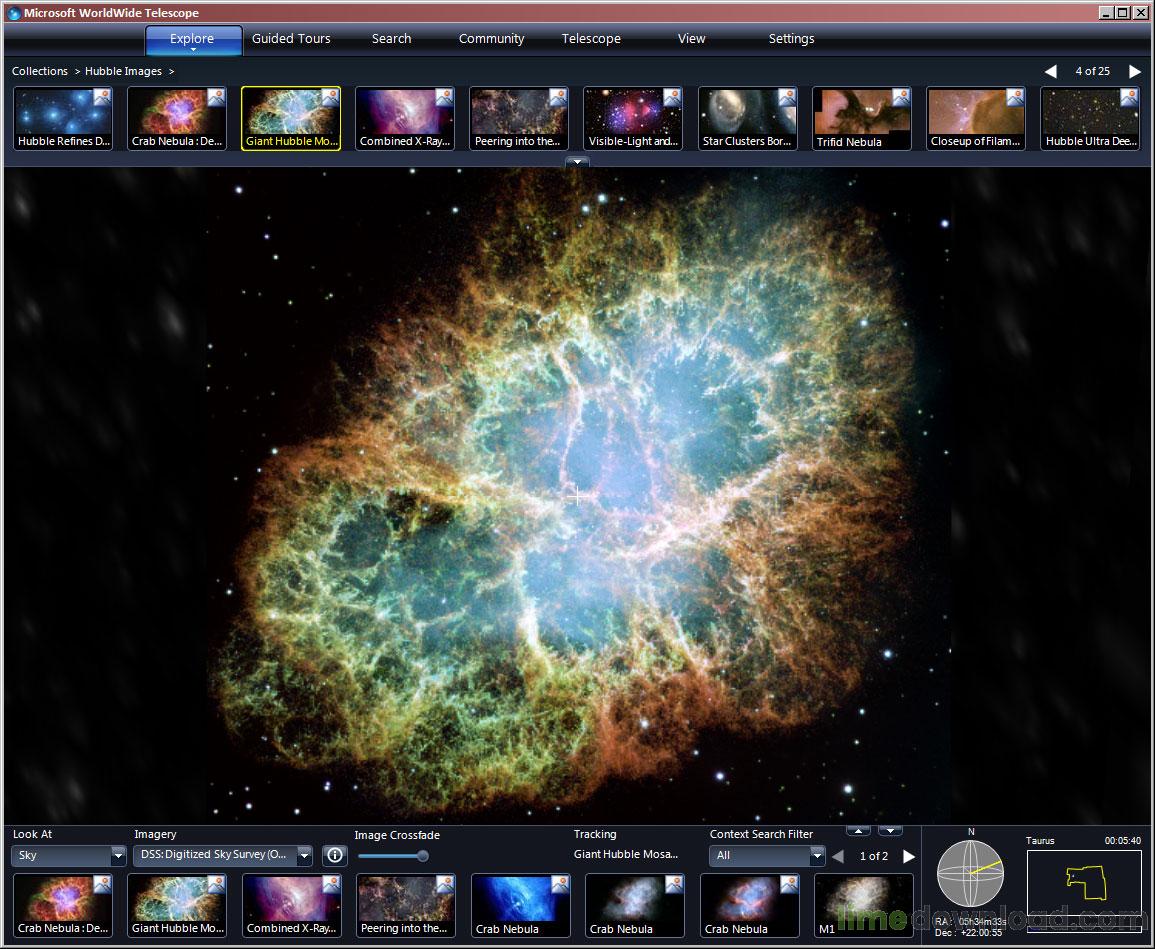Open the Imagery survey dropdown
Viewport: 1155px width, 949px height.
click(x=223, y=855)
